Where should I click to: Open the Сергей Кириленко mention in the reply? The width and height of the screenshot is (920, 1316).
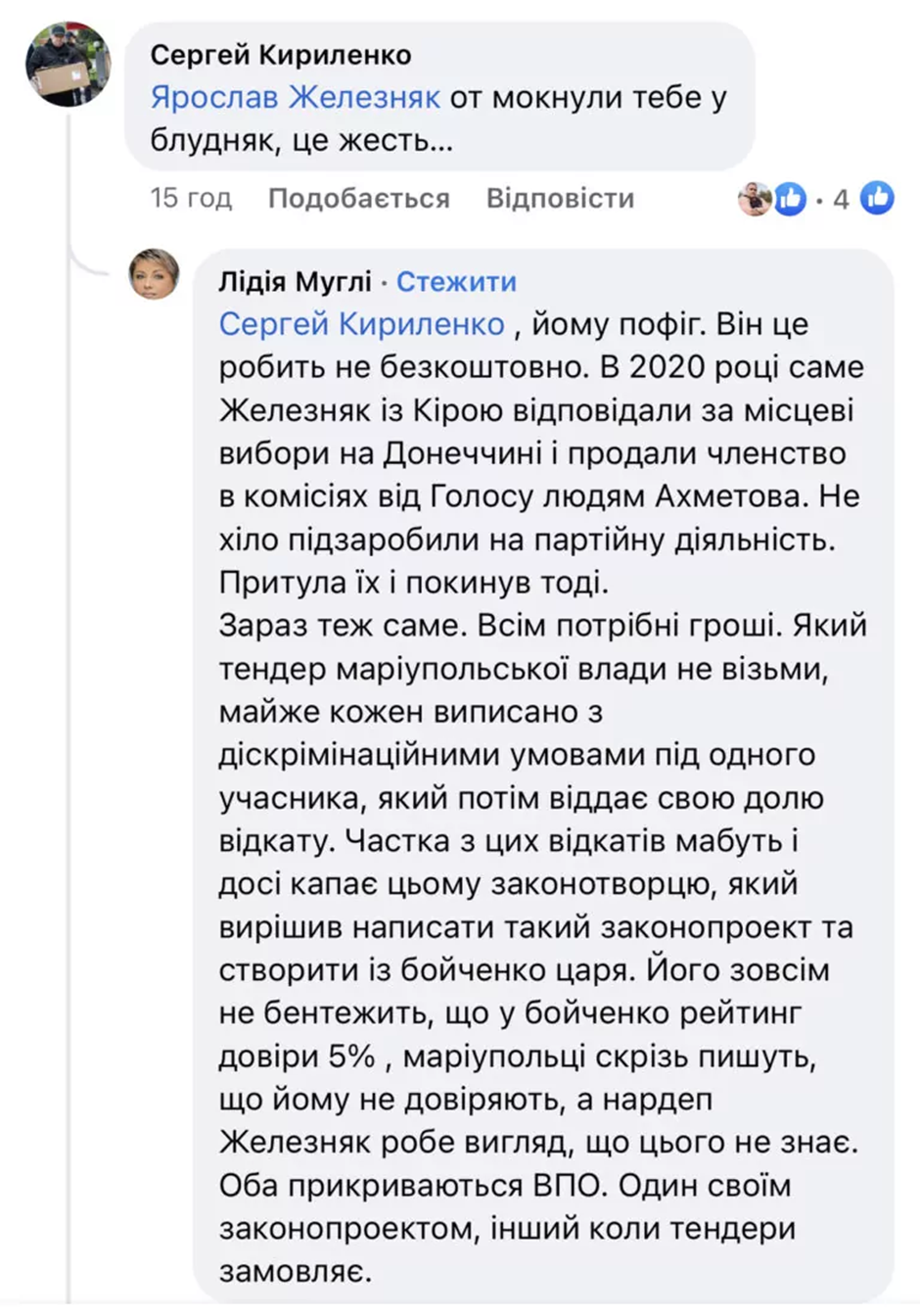point(362,324)
